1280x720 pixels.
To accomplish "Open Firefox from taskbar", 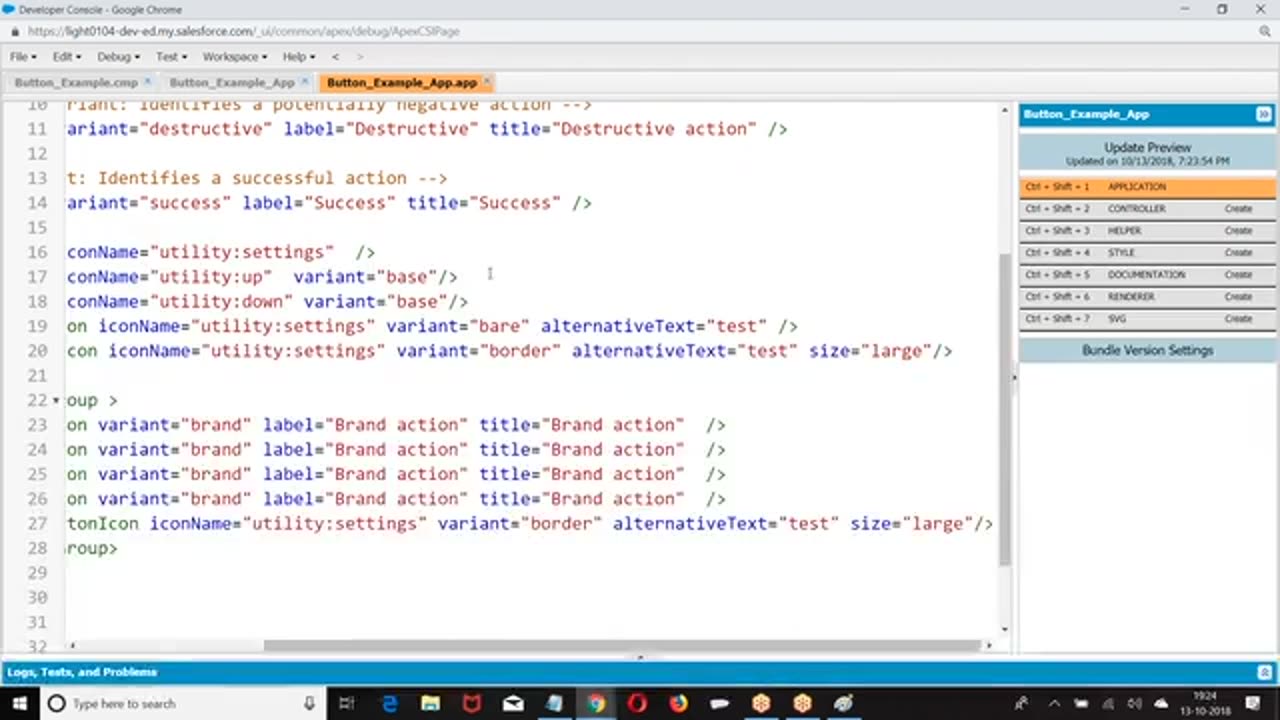I will pos(679,703).
